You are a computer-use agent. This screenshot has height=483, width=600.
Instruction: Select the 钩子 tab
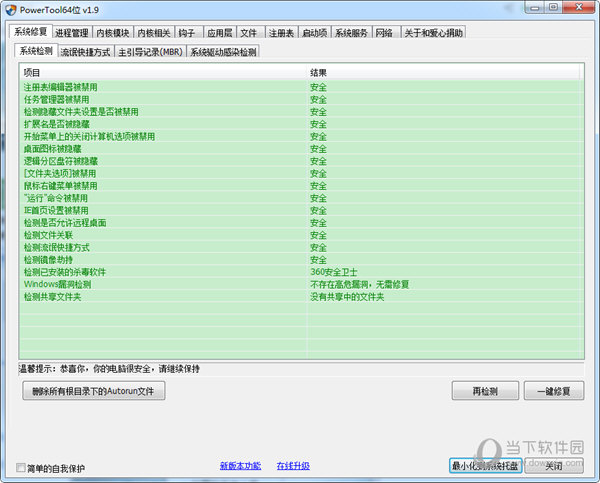188,33
